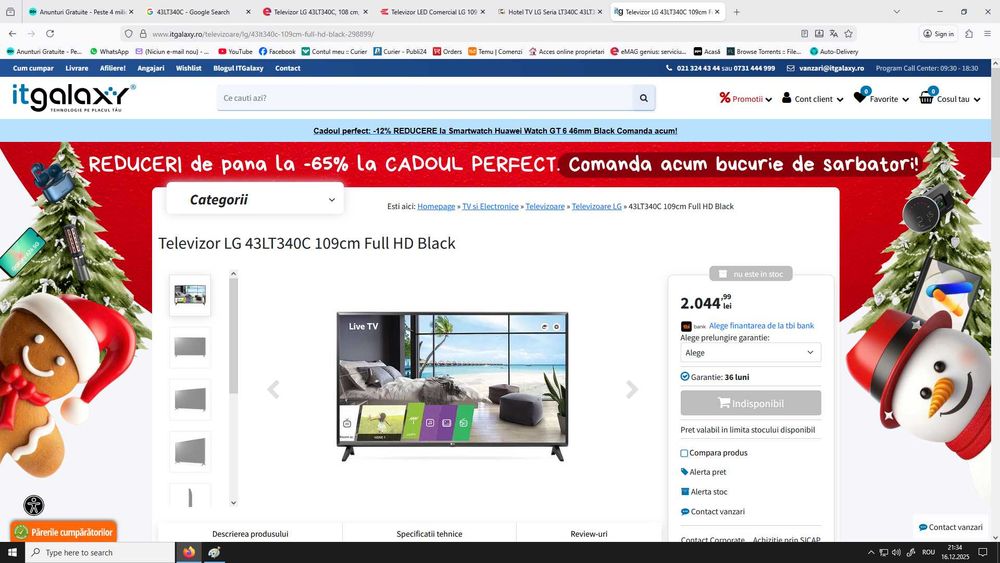
Task: Open the Alege prelungire garantie dropdown
Action: pos(751,353)
